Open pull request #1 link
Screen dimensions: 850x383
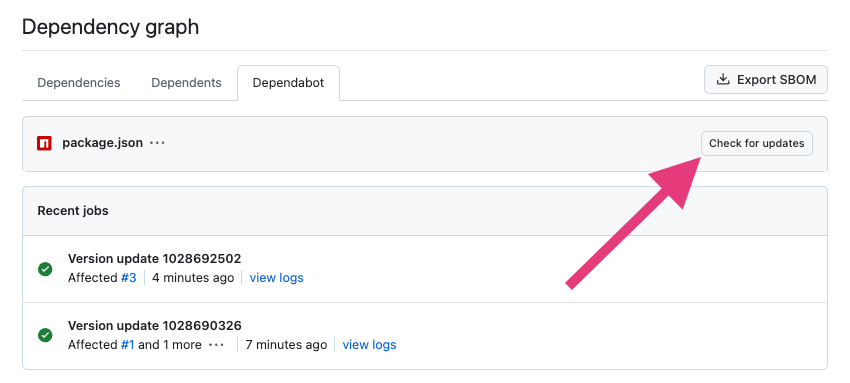point(127,345)
